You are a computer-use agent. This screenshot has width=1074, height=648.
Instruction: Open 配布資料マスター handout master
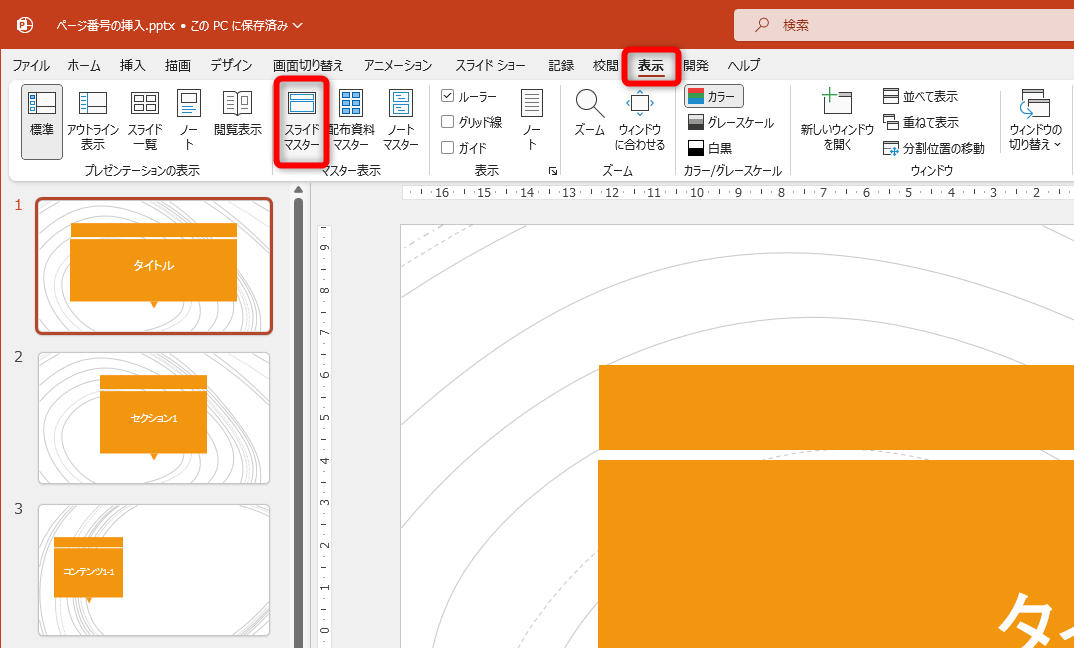(351, 121)
